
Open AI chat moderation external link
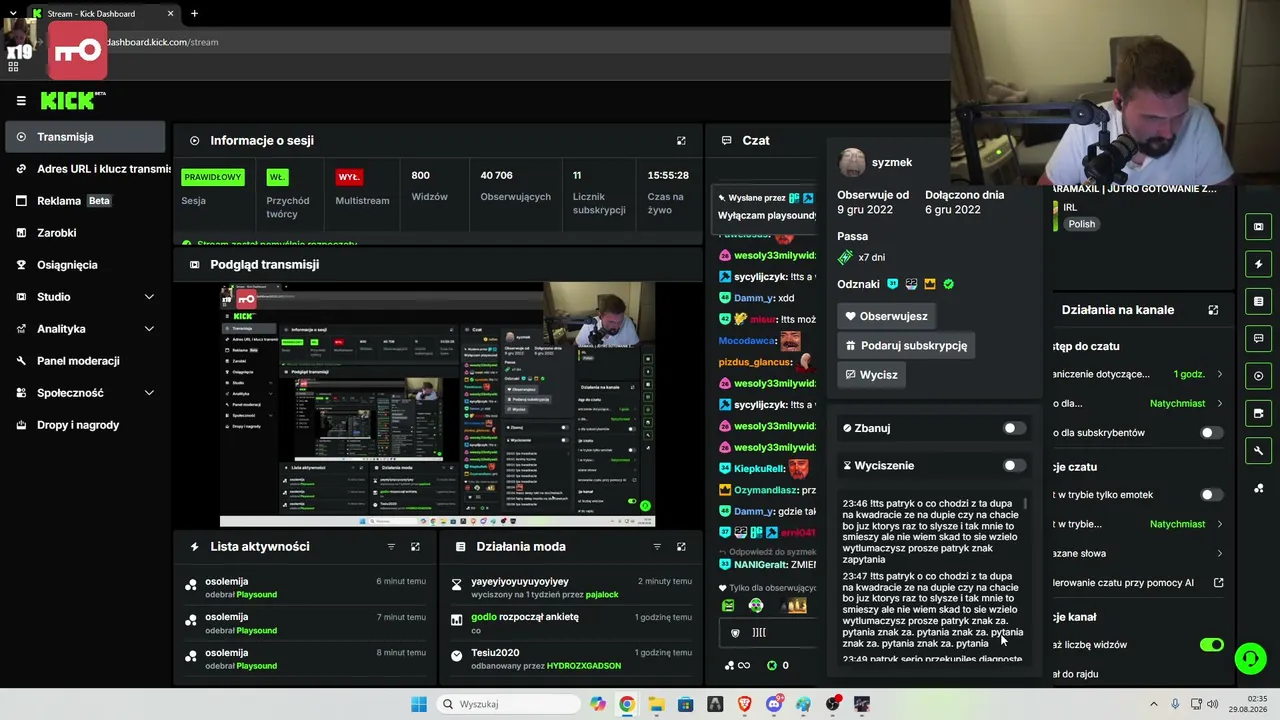point(1219,583)
